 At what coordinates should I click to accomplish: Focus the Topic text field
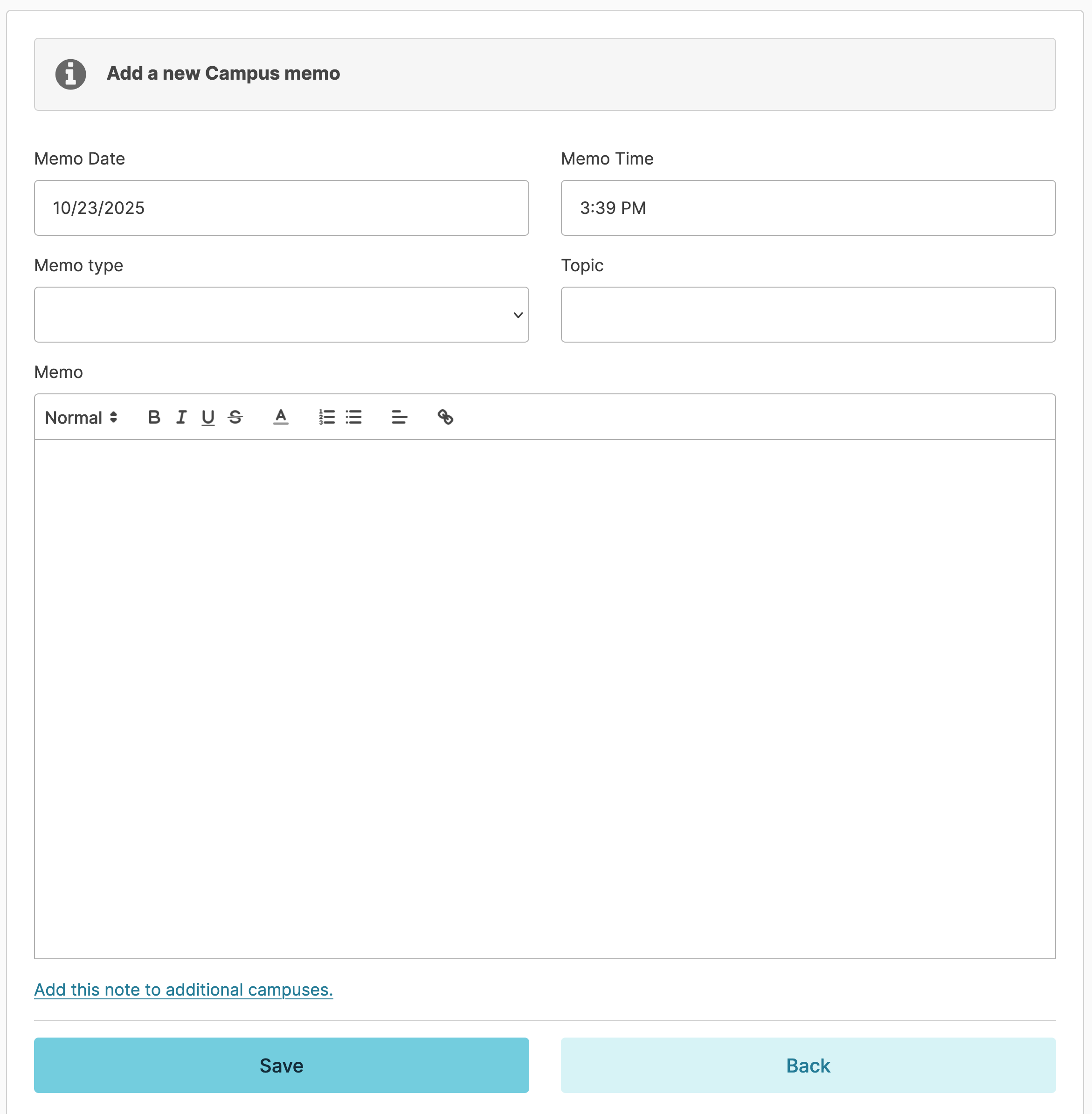(x=808, y=315)
